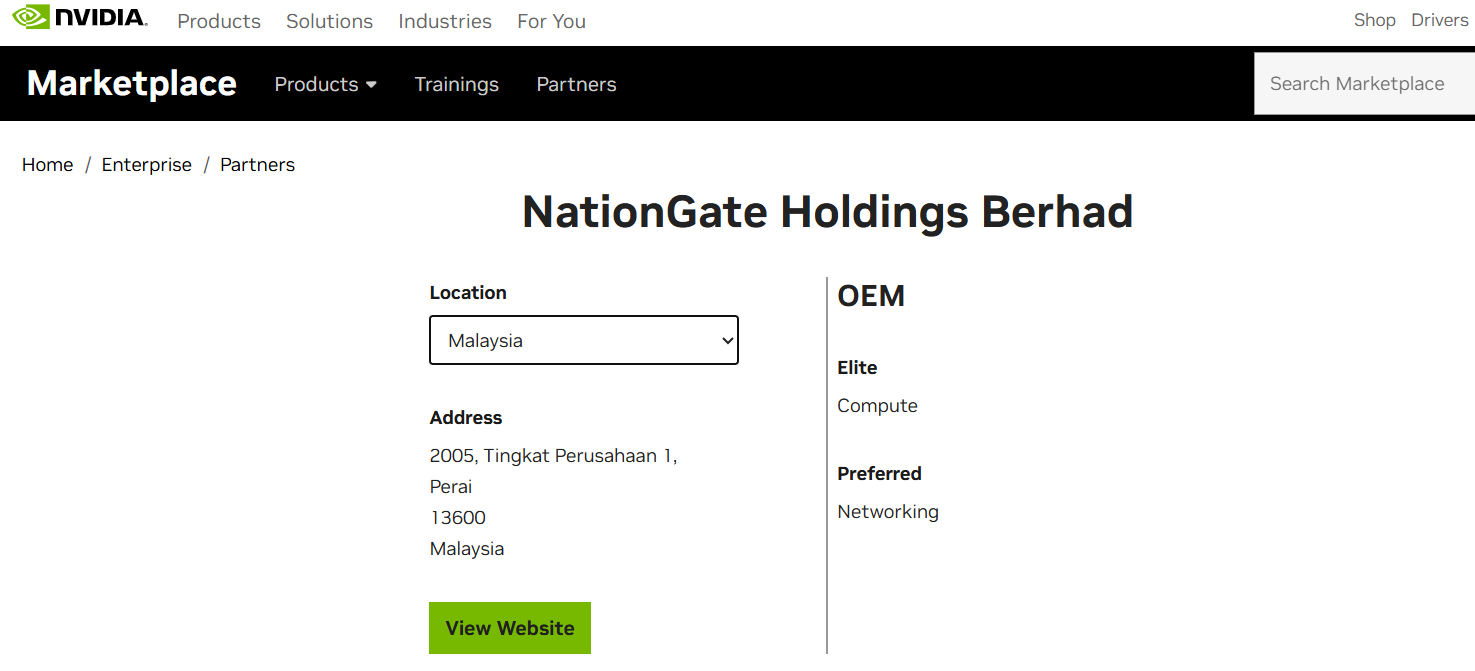Open top navigation Products menu
This screenshot has width=1475, height=671.
click(x=219, y=21)
